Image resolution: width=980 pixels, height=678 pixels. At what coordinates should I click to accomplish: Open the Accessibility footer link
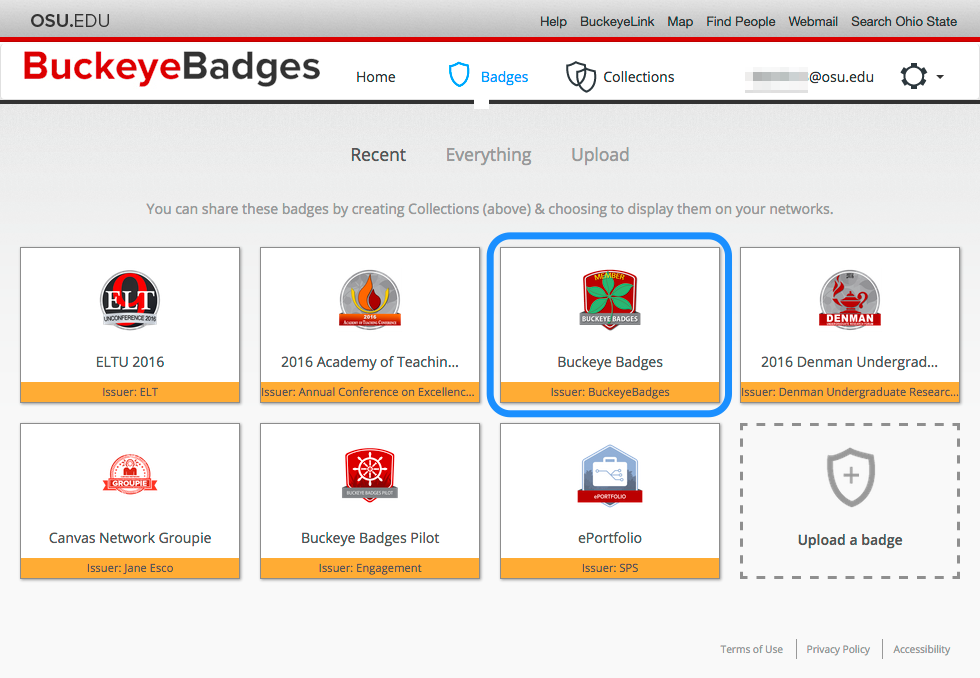point(921,649)
